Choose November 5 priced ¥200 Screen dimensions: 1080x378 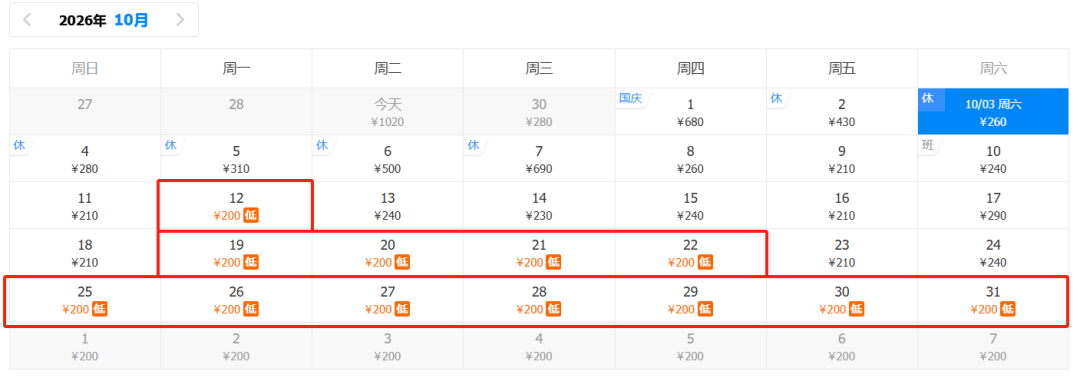[x=691, y=346]
